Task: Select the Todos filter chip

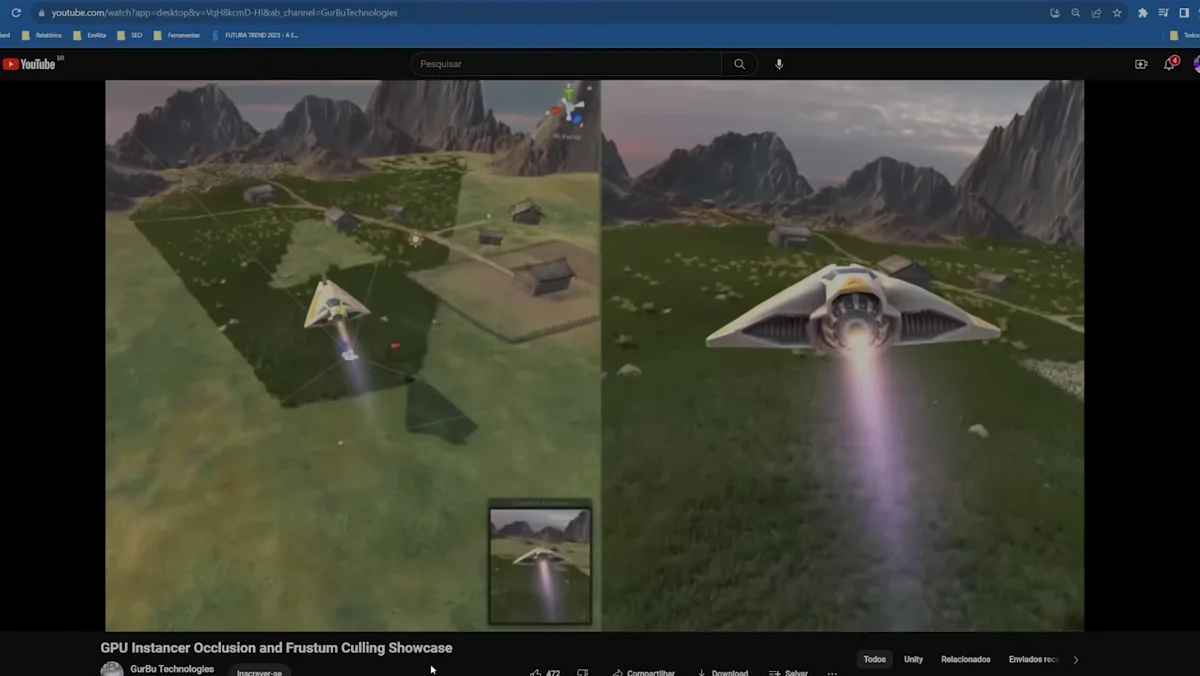Action: [875, 660]
